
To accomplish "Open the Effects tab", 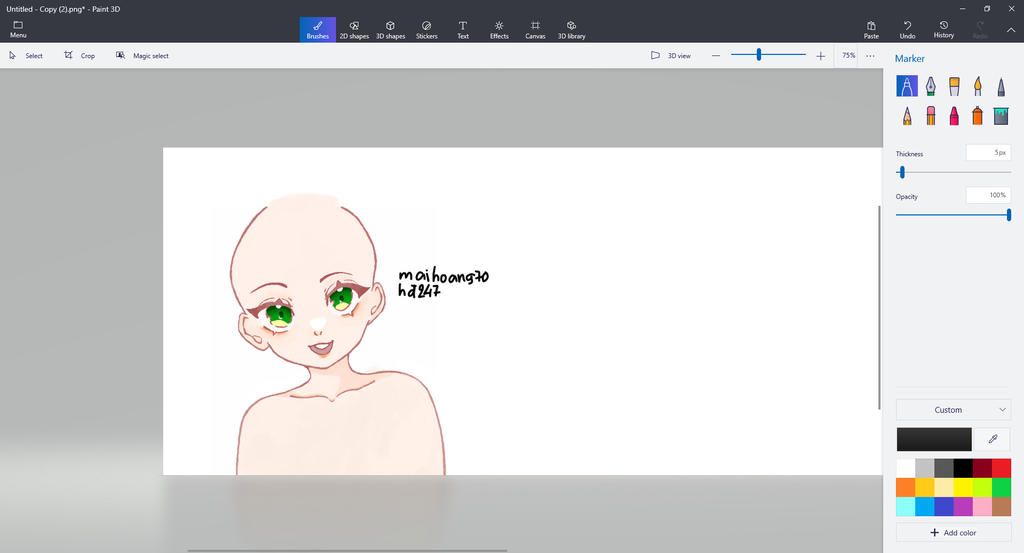I will pos(499,29).
